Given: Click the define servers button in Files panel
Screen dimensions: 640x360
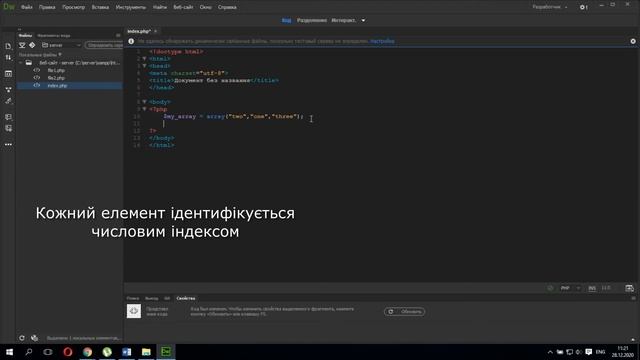Looking at the screenshot, I should pyautogui.click(x=104, y=45).
